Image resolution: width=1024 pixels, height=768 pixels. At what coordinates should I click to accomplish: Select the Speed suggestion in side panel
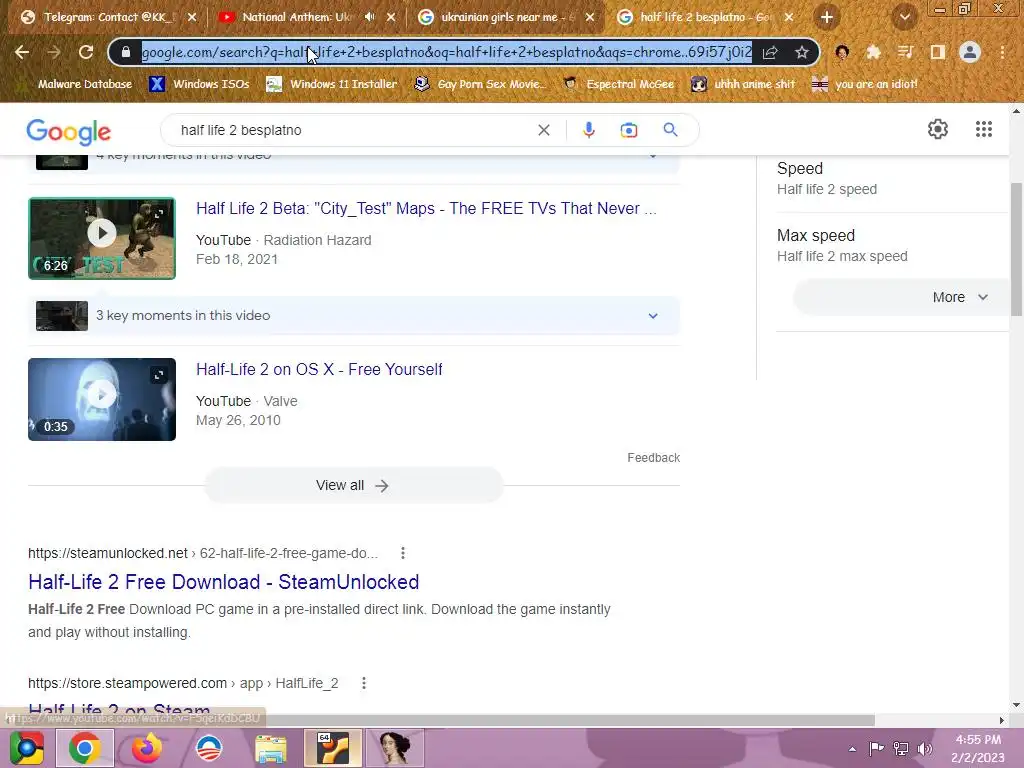[827, 178]
